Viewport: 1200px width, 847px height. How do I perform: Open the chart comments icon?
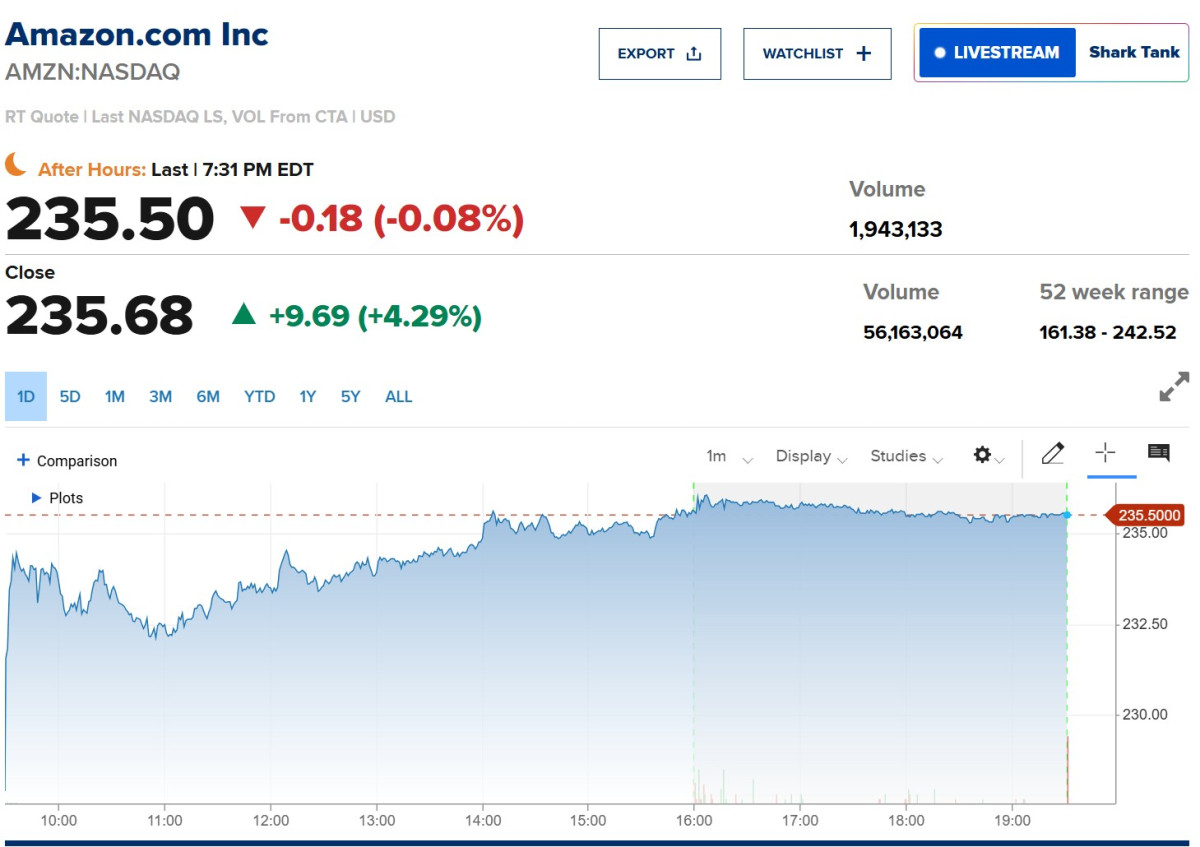coord(1159,454)
